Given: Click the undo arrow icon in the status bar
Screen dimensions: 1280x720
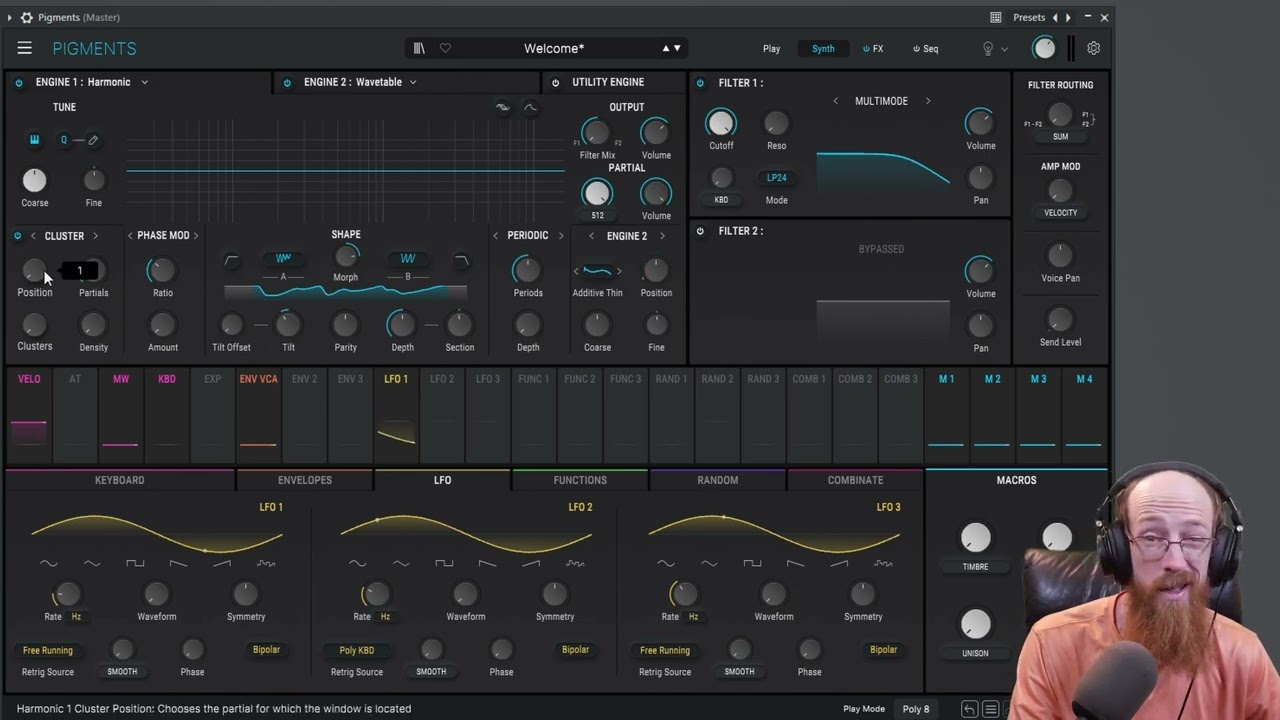Looking at the screenshot, I should pyautogui.click(x=969, y=709).
